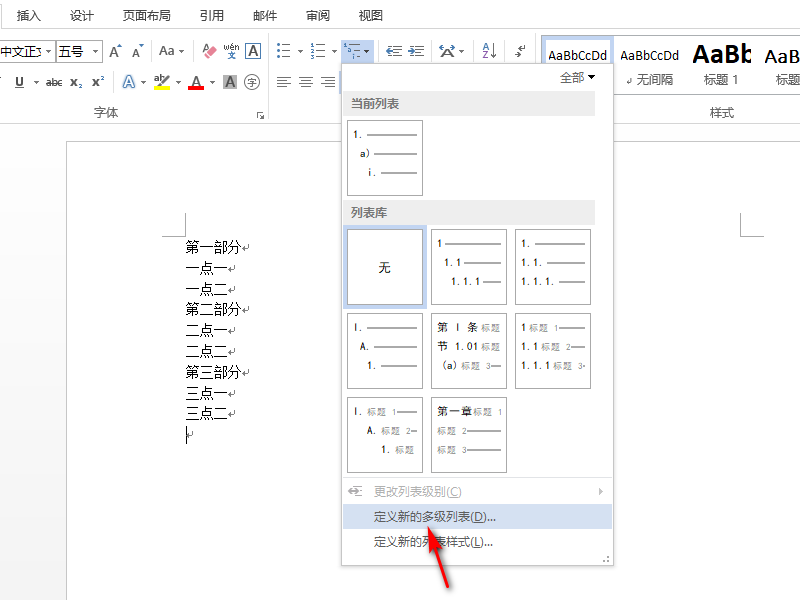Click the numbered list icon
The width and height of the screenshot is (800, 600).
318,51
